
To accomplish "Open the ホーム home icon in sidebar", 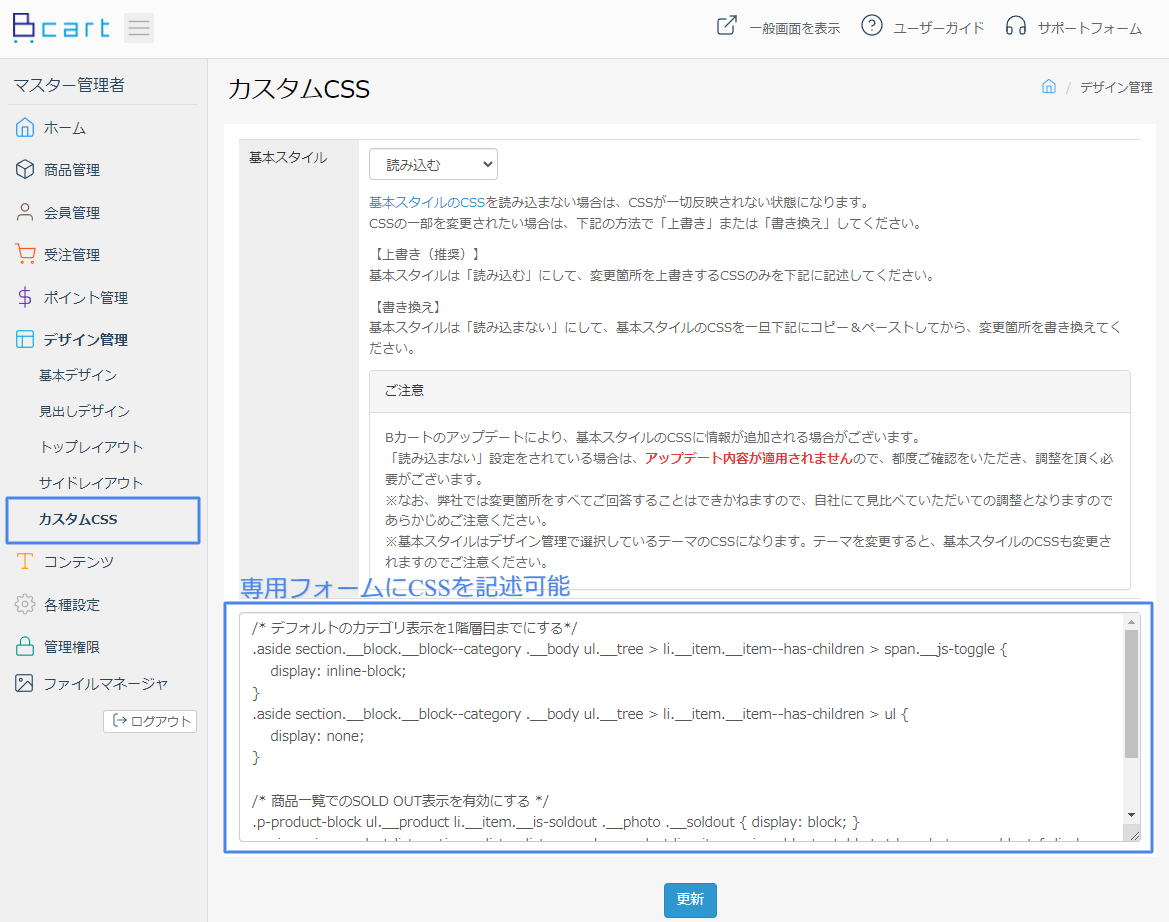I will [x=24, y=127].
